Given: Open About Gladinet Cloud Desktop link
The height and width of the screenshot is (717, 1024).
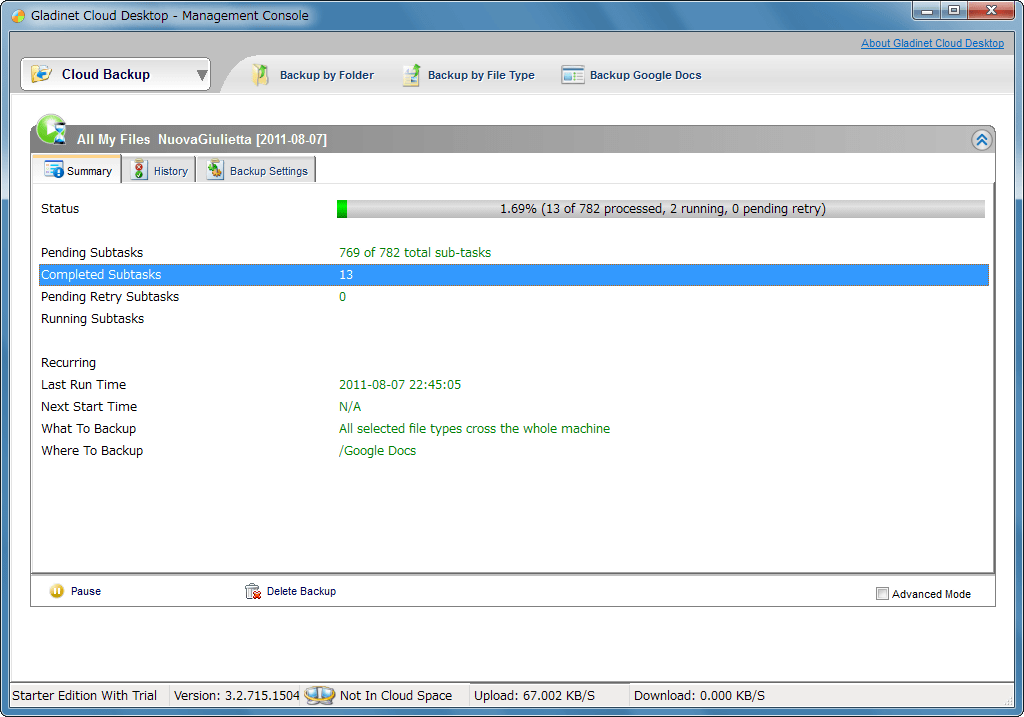Looking at the screenshot, I should (x=932, y=43).
